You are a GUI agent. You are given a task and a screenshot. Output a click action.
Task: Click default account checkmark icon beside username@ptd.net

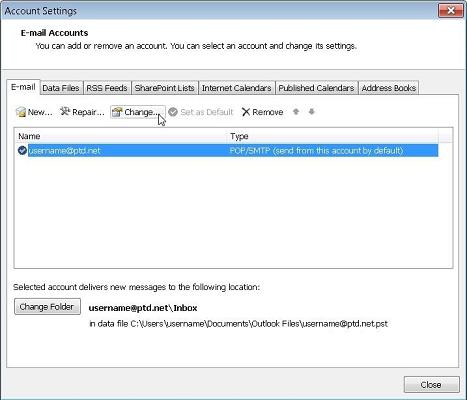[22, 151]
